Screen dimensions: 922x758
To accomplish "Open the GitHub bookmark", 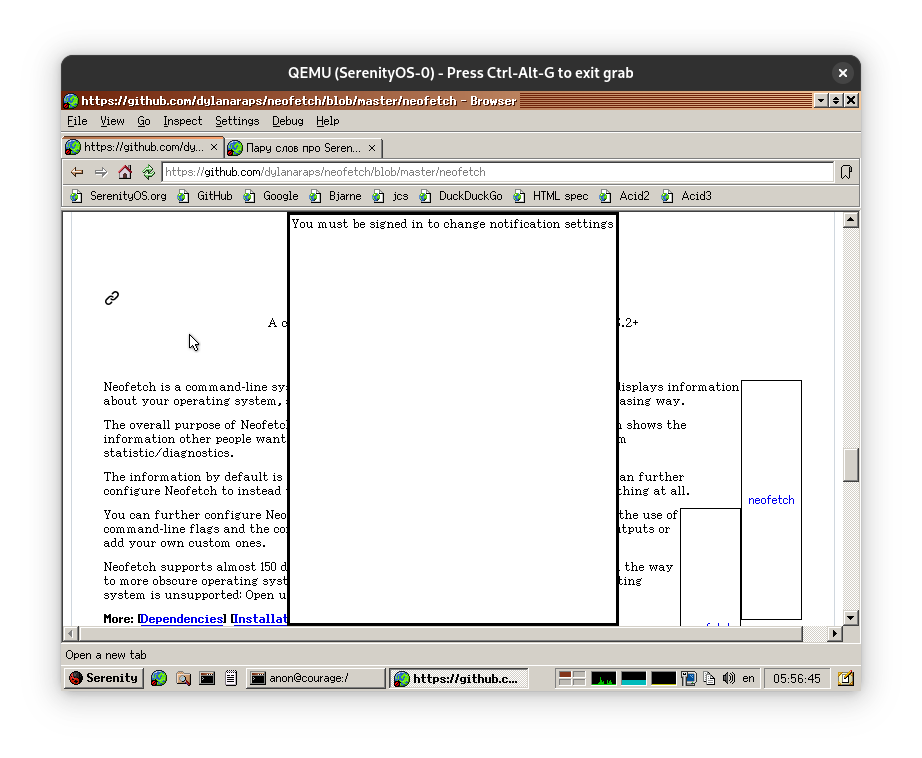I will tap(205, 196).
